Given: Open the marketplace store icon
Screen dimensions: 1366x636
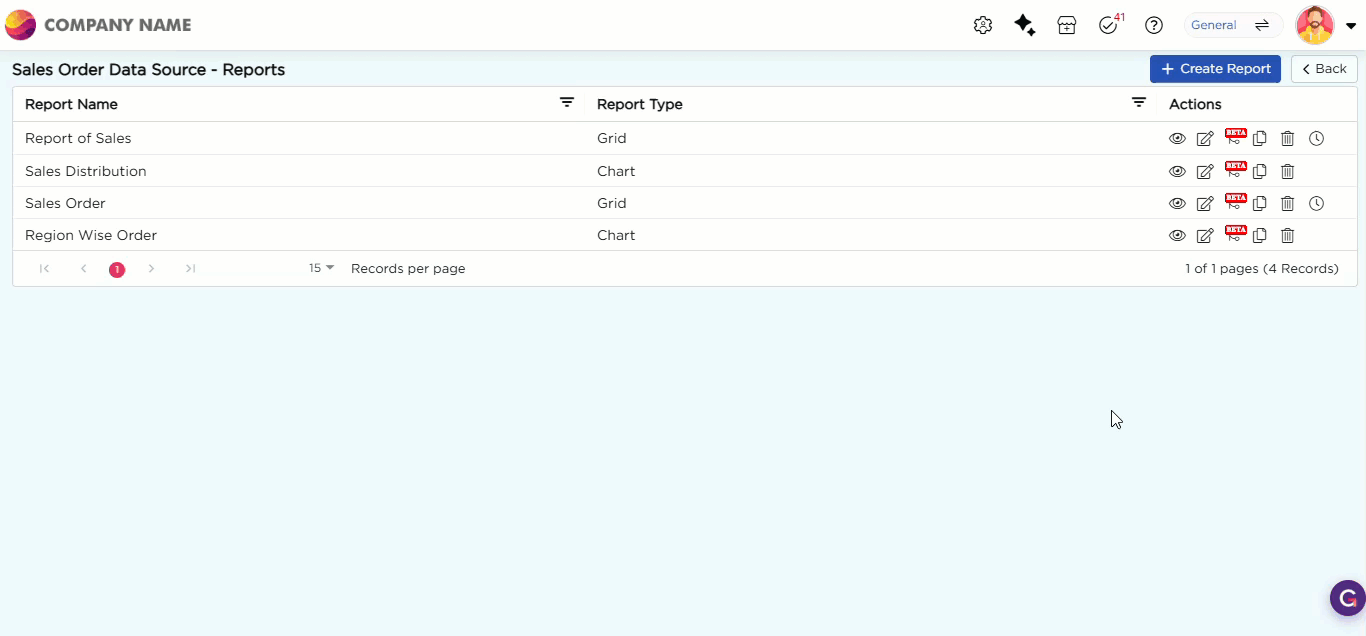Looking at the screenshot, I should pyautogui.click(x=1067, y=26).
